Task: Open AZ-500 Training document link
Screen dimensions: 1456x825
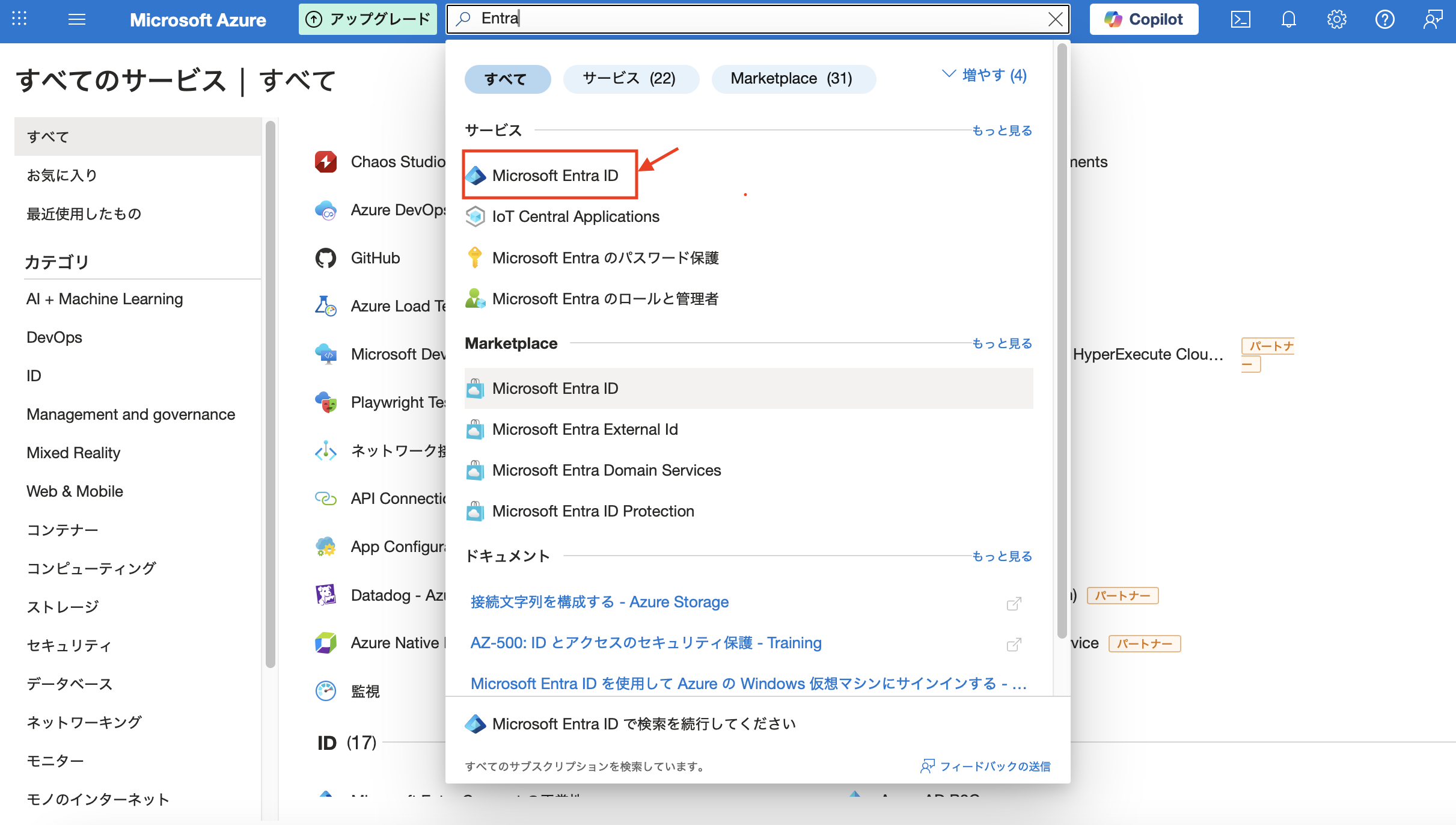Action: (x=646, y=643)
